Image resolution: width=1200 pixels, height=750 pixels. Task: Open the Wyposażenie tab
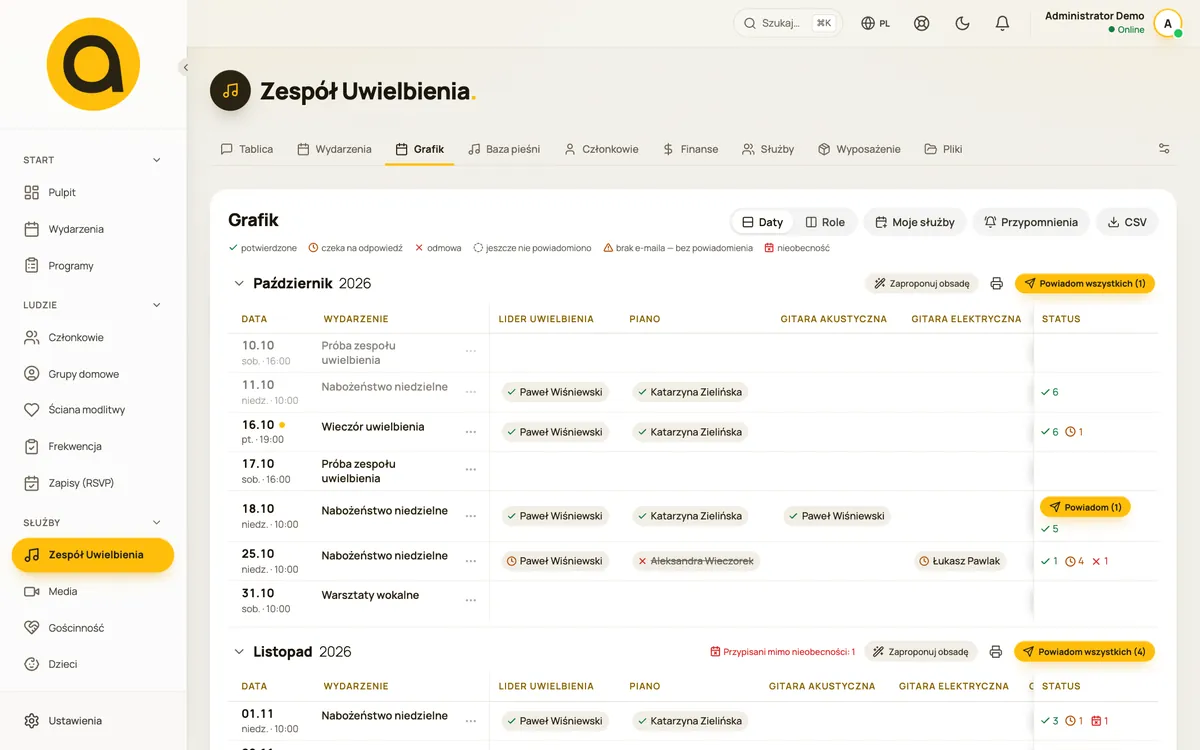pos(859,149)
